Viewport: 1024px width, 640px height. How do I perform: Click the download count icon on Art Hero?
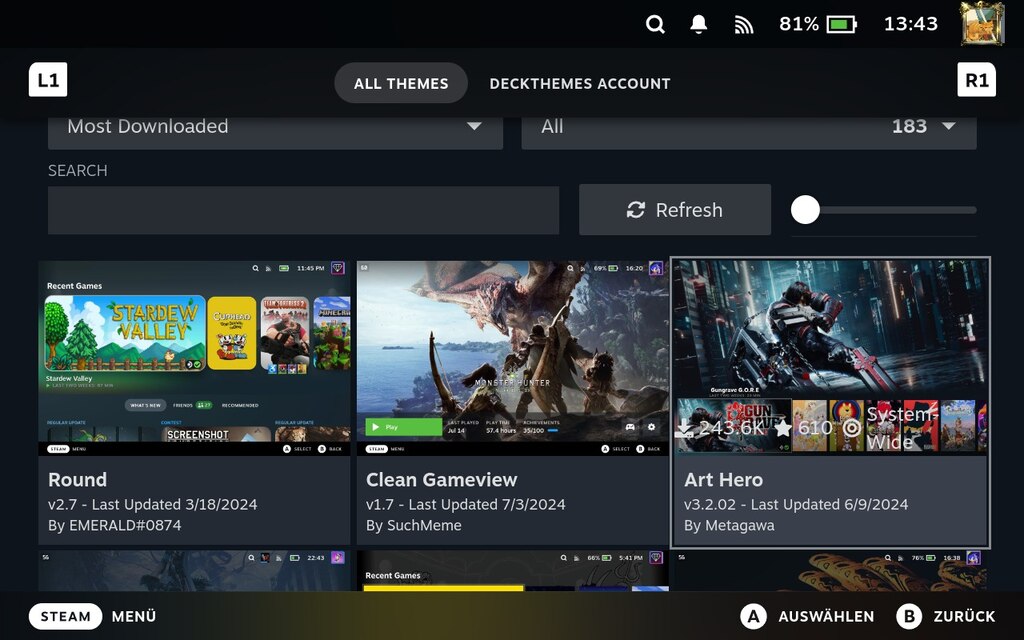coord(685,427)
